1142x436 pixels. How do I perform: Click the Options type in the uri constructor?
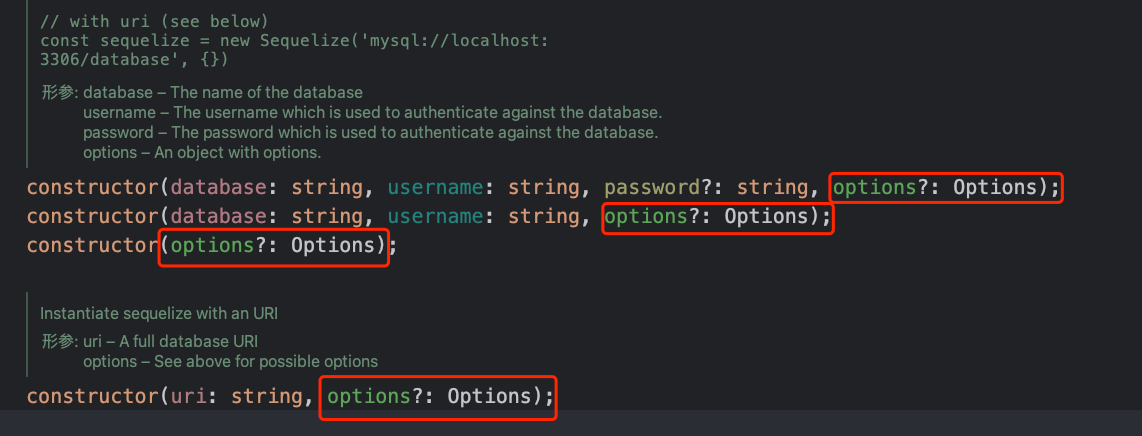coord(488,397)
